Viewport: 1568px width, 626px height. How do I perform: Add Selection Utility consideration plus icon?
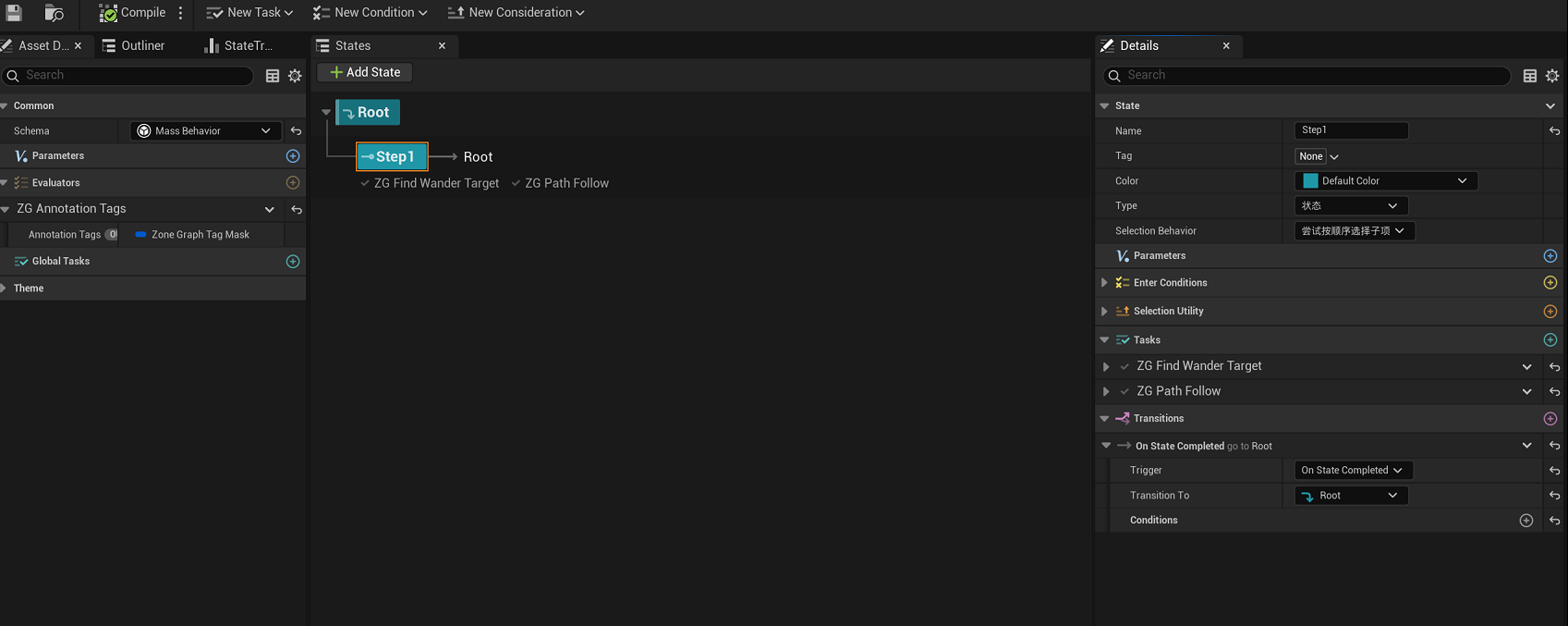tap(1550, 312)
